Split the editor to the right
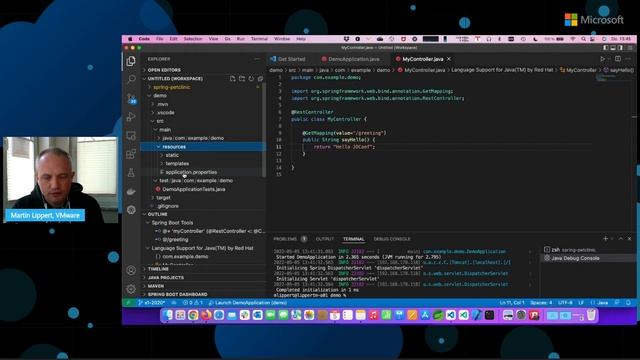The width and height of the screenshot is (640, 360). click(618, 59)
